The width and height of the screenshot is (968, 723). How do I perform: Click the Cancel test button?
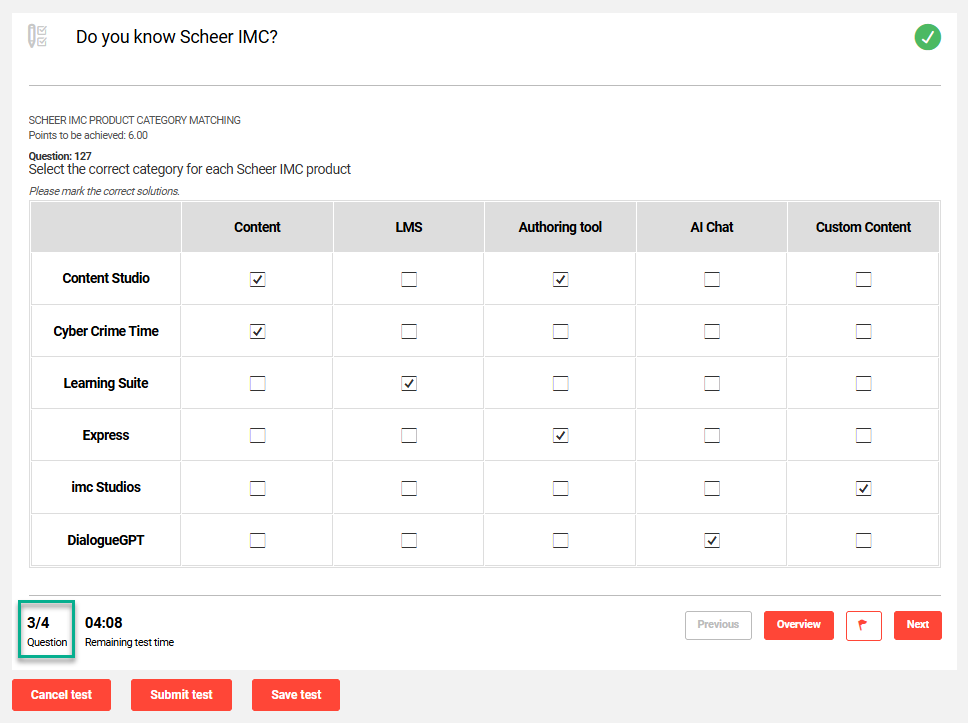(x=61, y=695)
